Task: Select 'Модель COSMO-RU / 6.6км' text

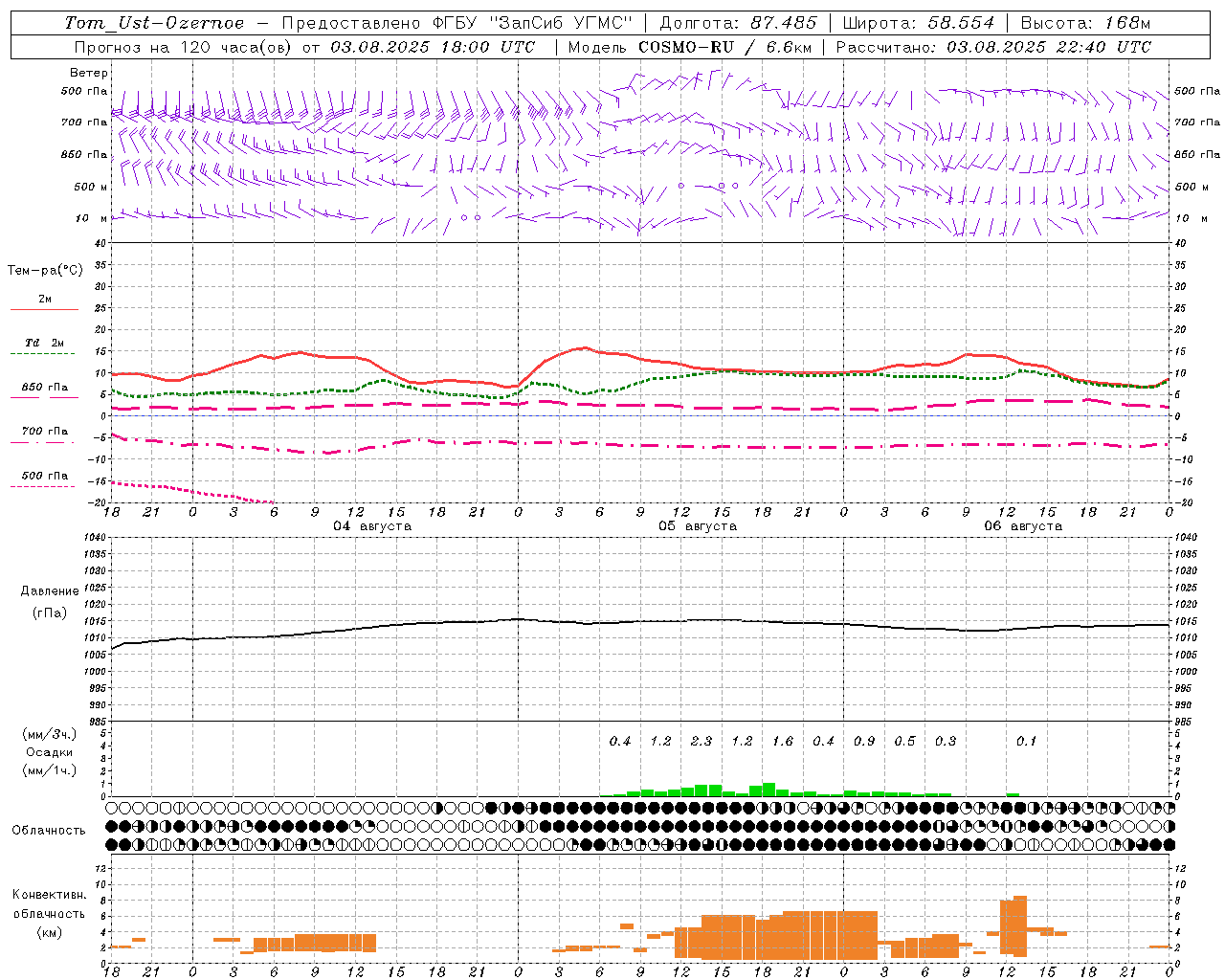Action: [689, 47]
